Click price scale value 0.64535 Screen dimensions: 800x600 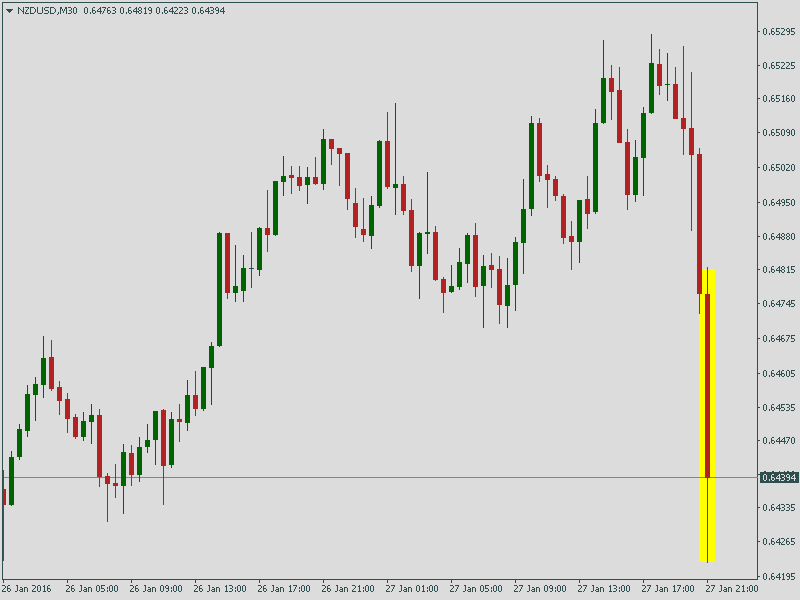(x=779, y=407)
